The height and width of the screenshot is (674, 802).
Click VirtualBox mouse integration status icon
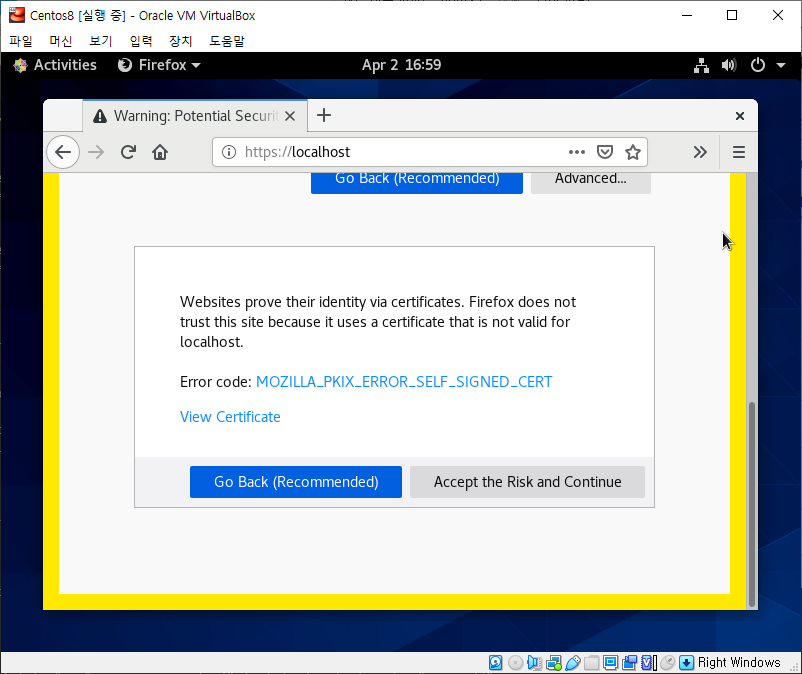point(667,663)
